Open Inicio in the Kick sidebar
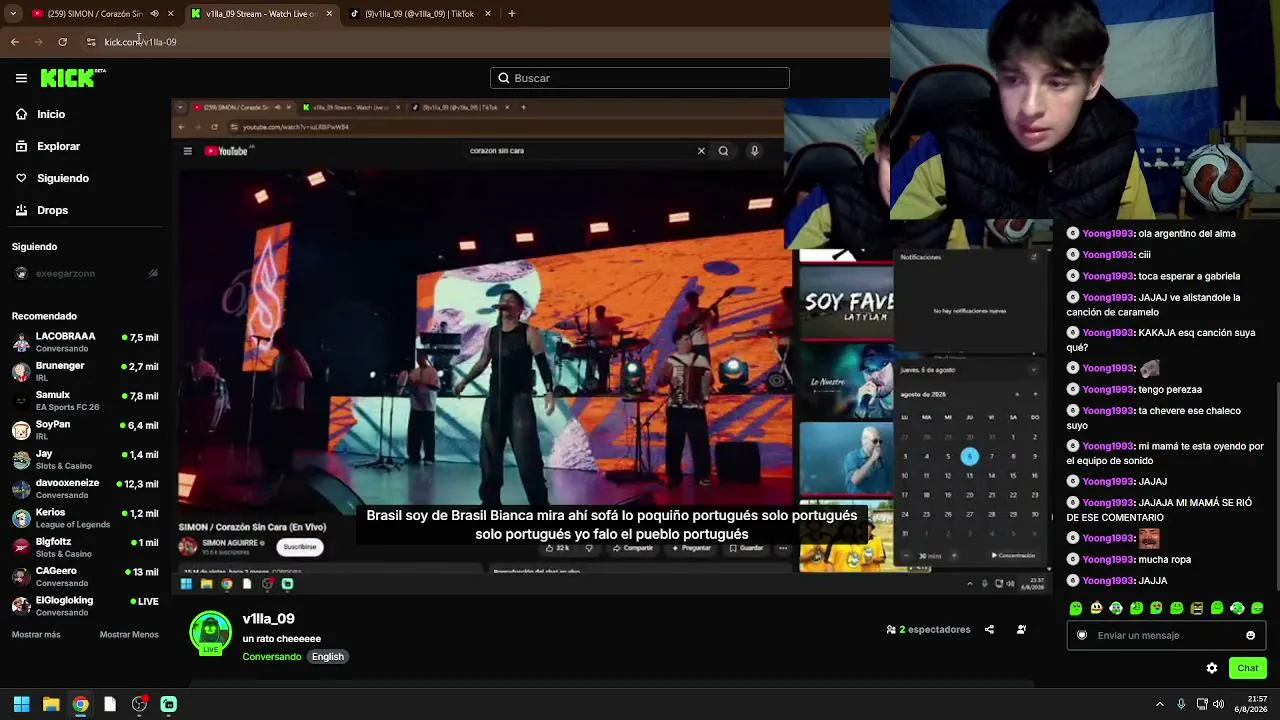Image resolution: width=1280 pixels, height=720 pixels. coord(51,114)
